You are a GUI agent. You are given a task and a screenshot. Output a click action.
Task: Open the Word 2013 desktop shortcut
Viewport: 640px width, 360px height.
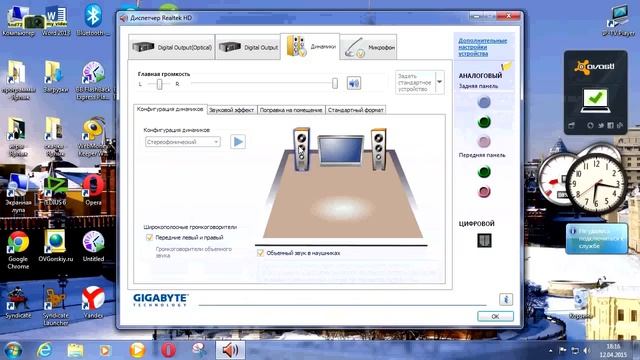pos(56,20)
